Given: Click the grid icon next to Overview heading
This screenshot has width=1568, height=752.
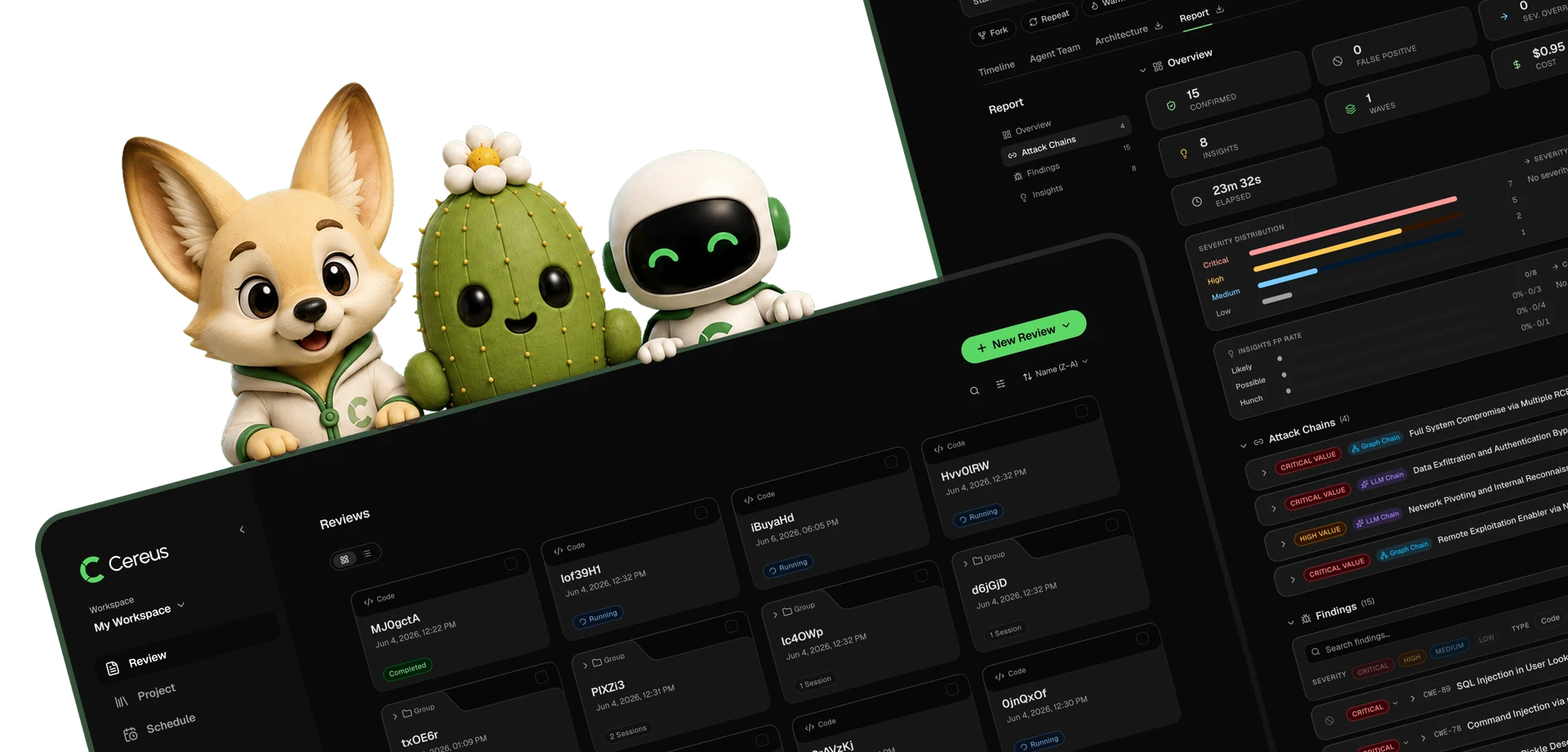Looking at the screenshot, I should click(x=1157, y=66).
